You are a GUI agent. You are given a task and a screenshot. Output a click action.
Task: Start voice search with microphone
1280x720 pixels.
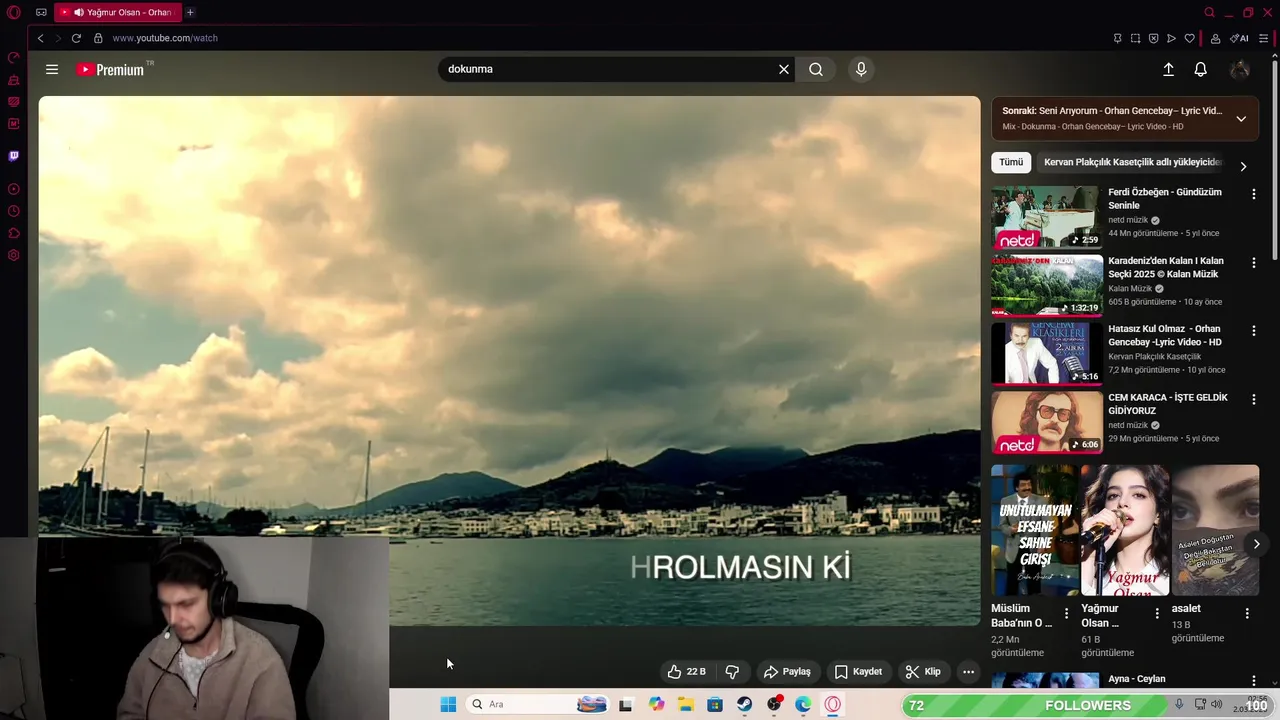click(x=861, y=69)
